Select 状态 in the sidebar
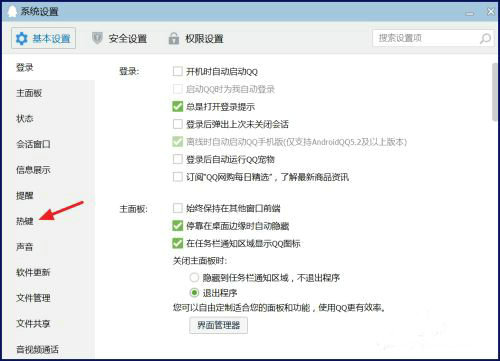 49,119
